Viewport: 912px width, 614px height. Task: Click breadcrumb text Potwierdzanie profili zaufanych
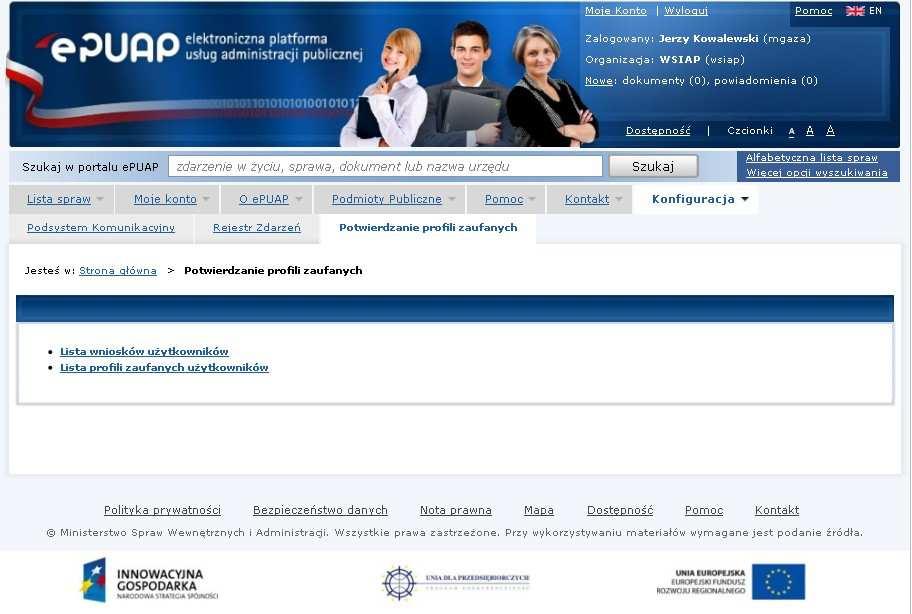273,271
